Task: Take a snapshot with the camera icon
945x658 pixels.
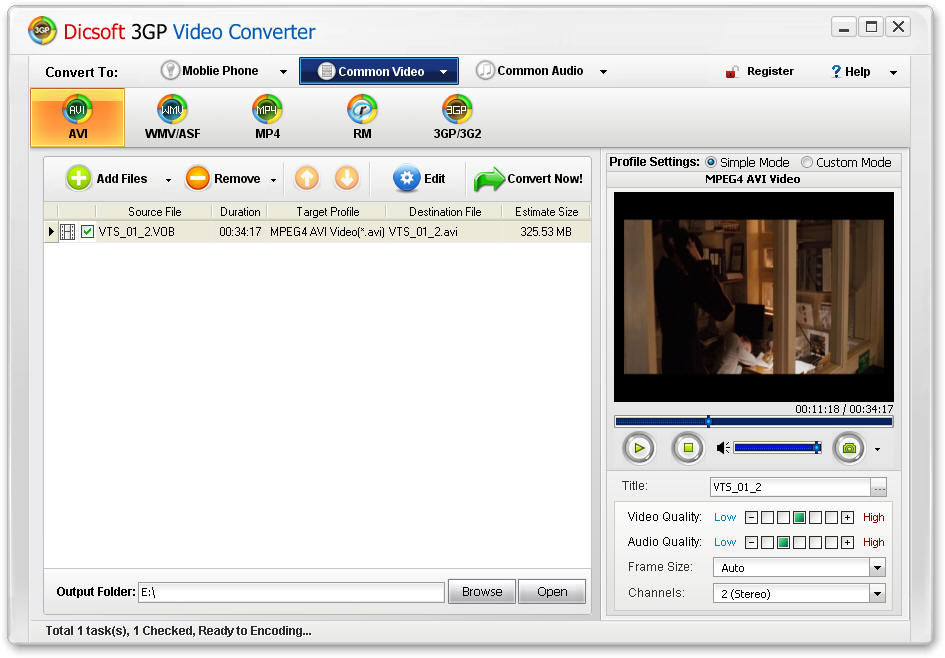Action: point(849,448)
